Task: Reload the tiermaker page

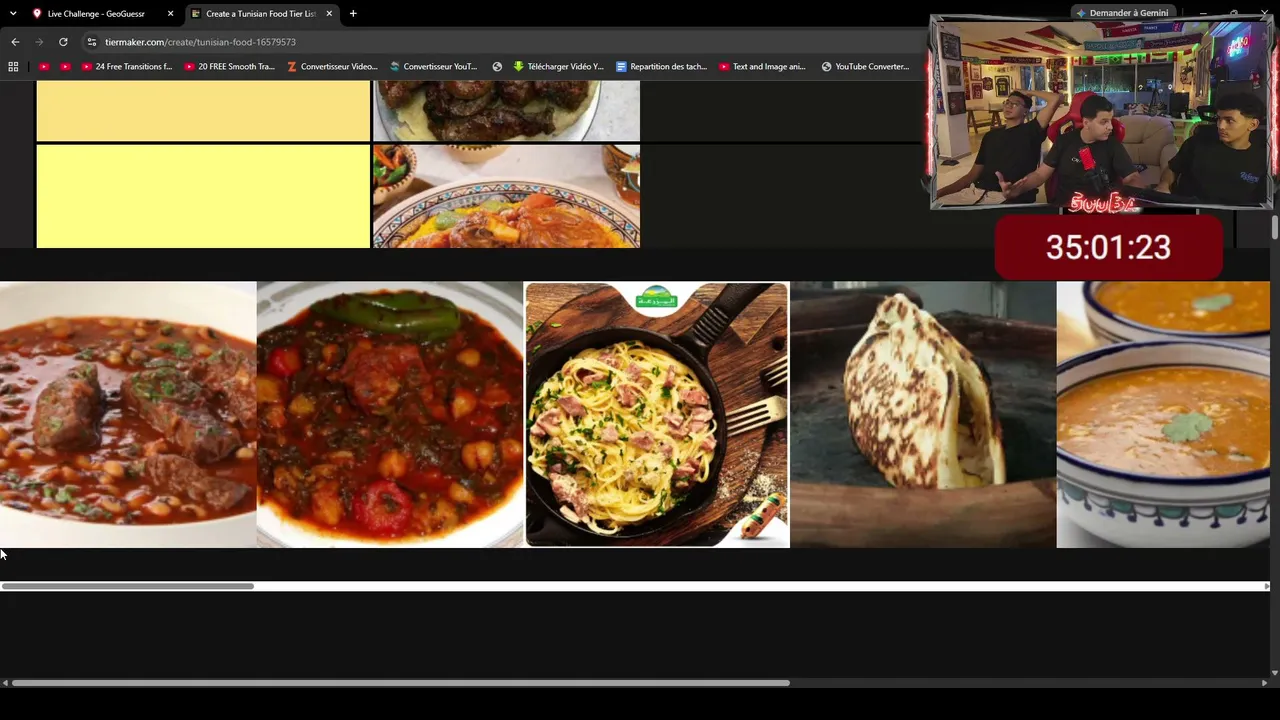Action: [x=63, y=42]
